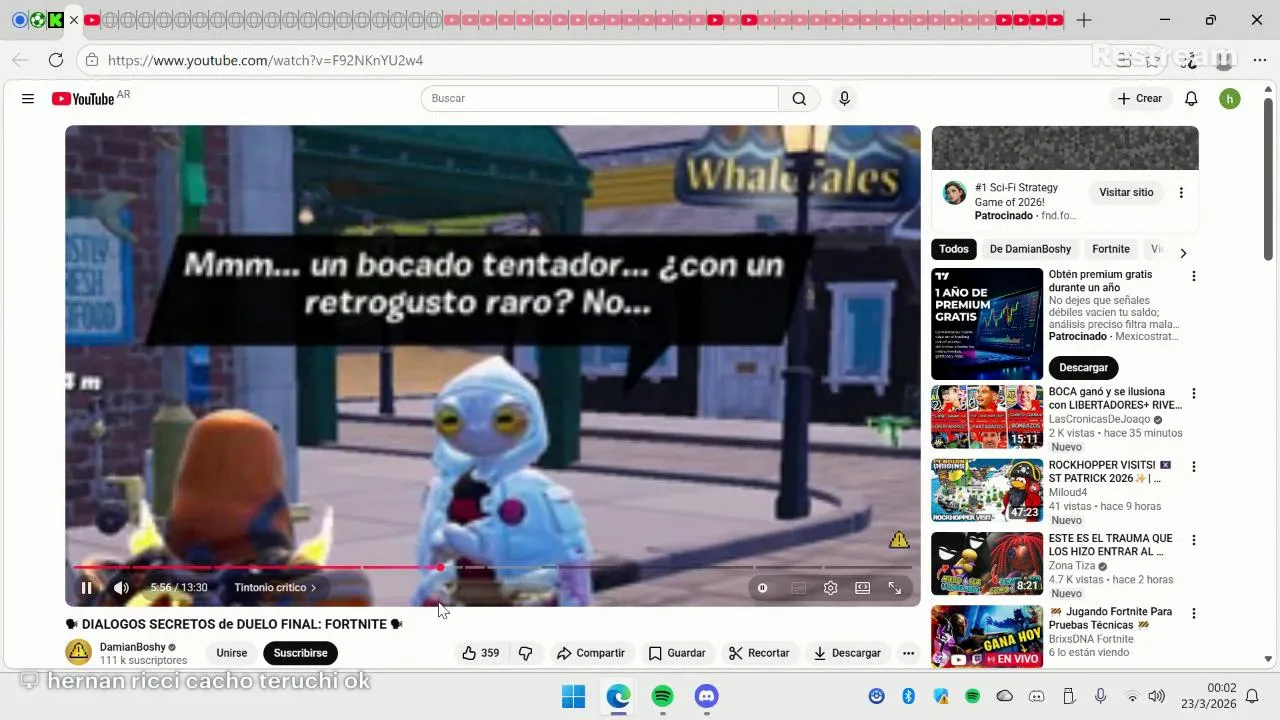This screenshot has height=720, width=1280.
Task: Expand 'Tintonio crítico' chapter list
Action: coord(275,588)
